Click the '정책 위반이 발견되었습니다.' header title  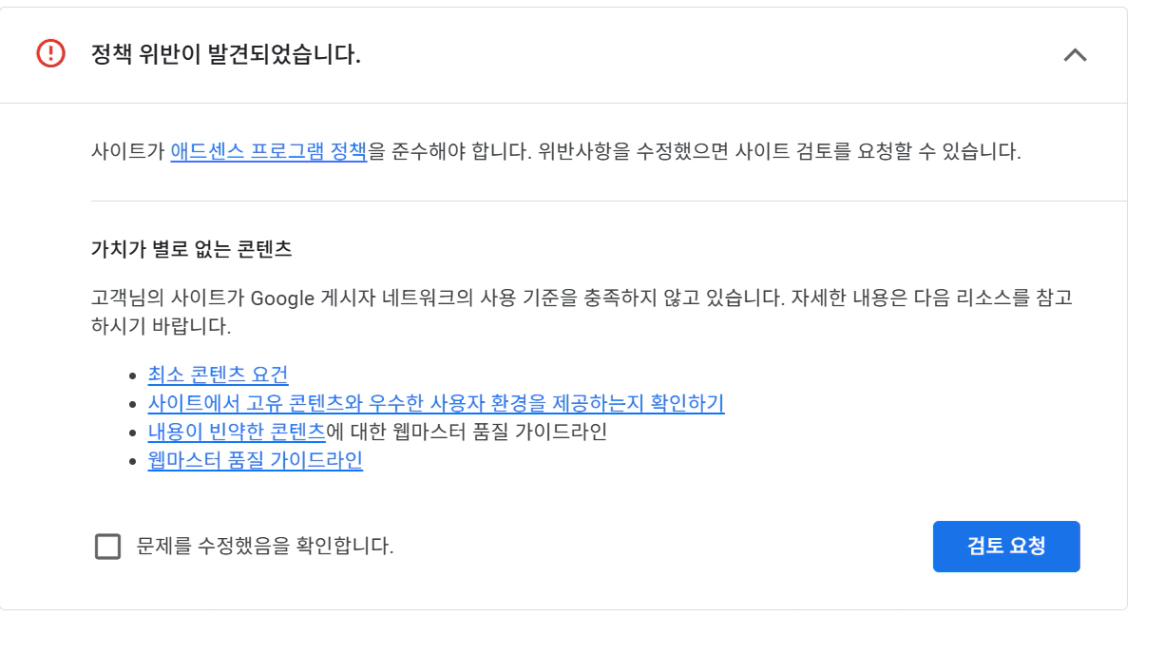(225, 55)
